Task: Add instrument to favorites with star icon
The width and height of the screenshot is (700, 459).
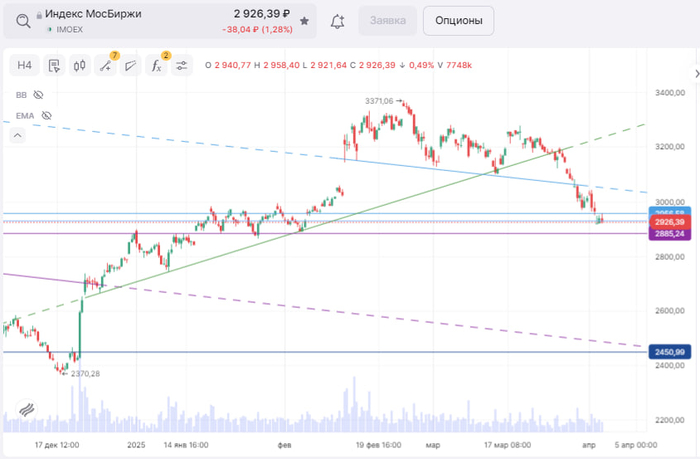Action: point(304,20)
